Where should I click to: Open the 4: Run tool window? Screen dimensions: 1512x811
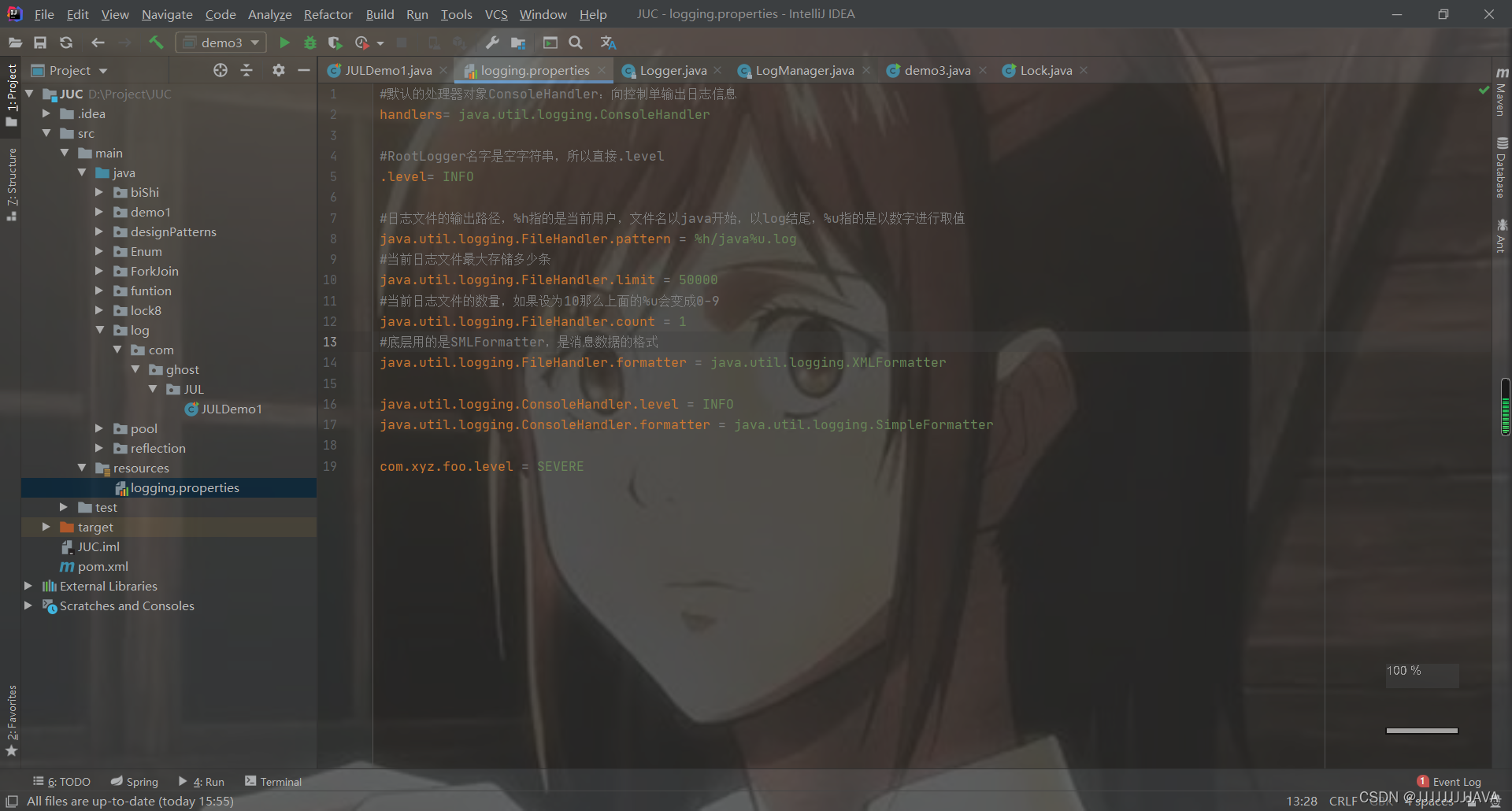click(x=202, y=781)
